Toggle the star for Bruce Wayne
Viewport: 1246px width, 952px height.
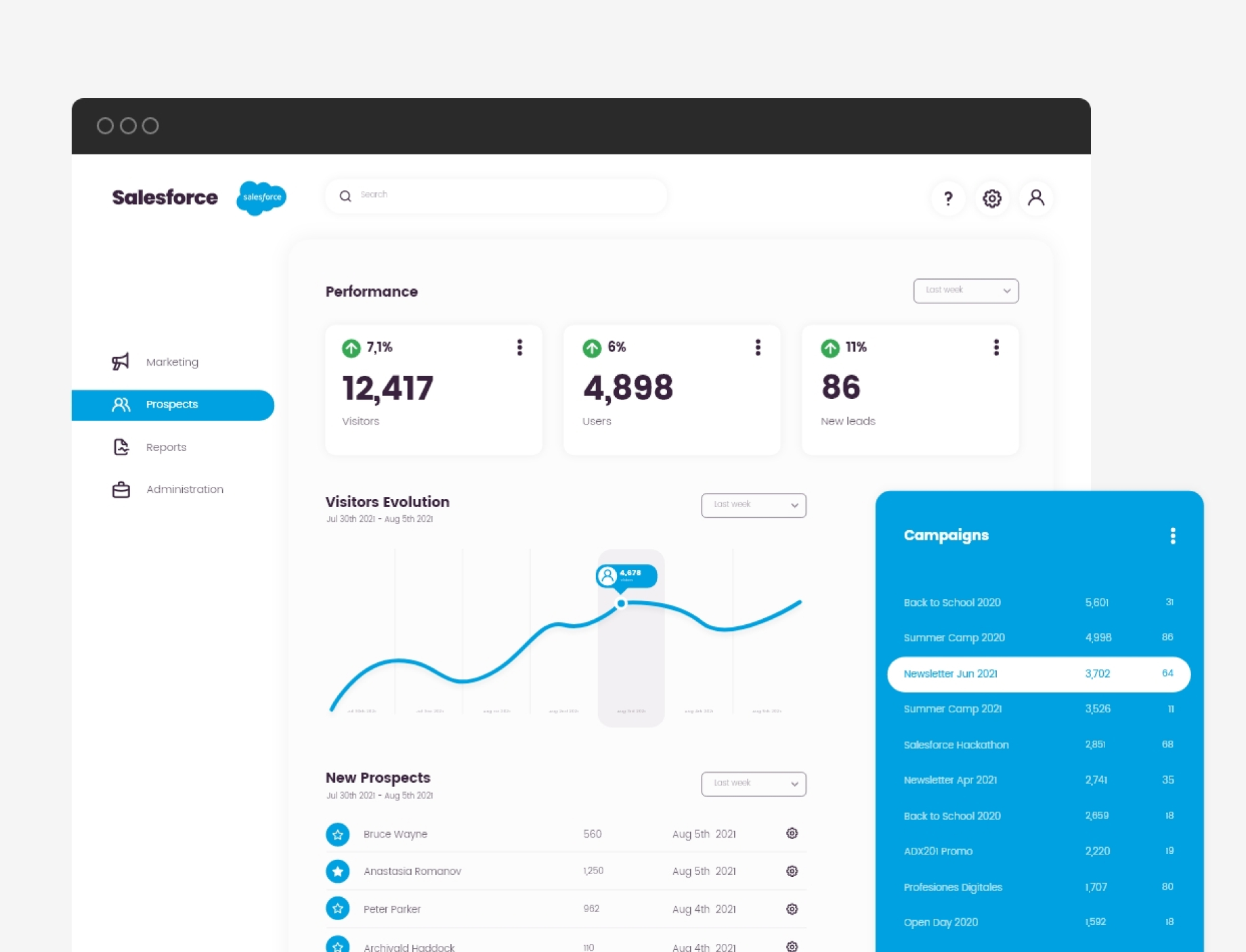[x=338, y=834]
